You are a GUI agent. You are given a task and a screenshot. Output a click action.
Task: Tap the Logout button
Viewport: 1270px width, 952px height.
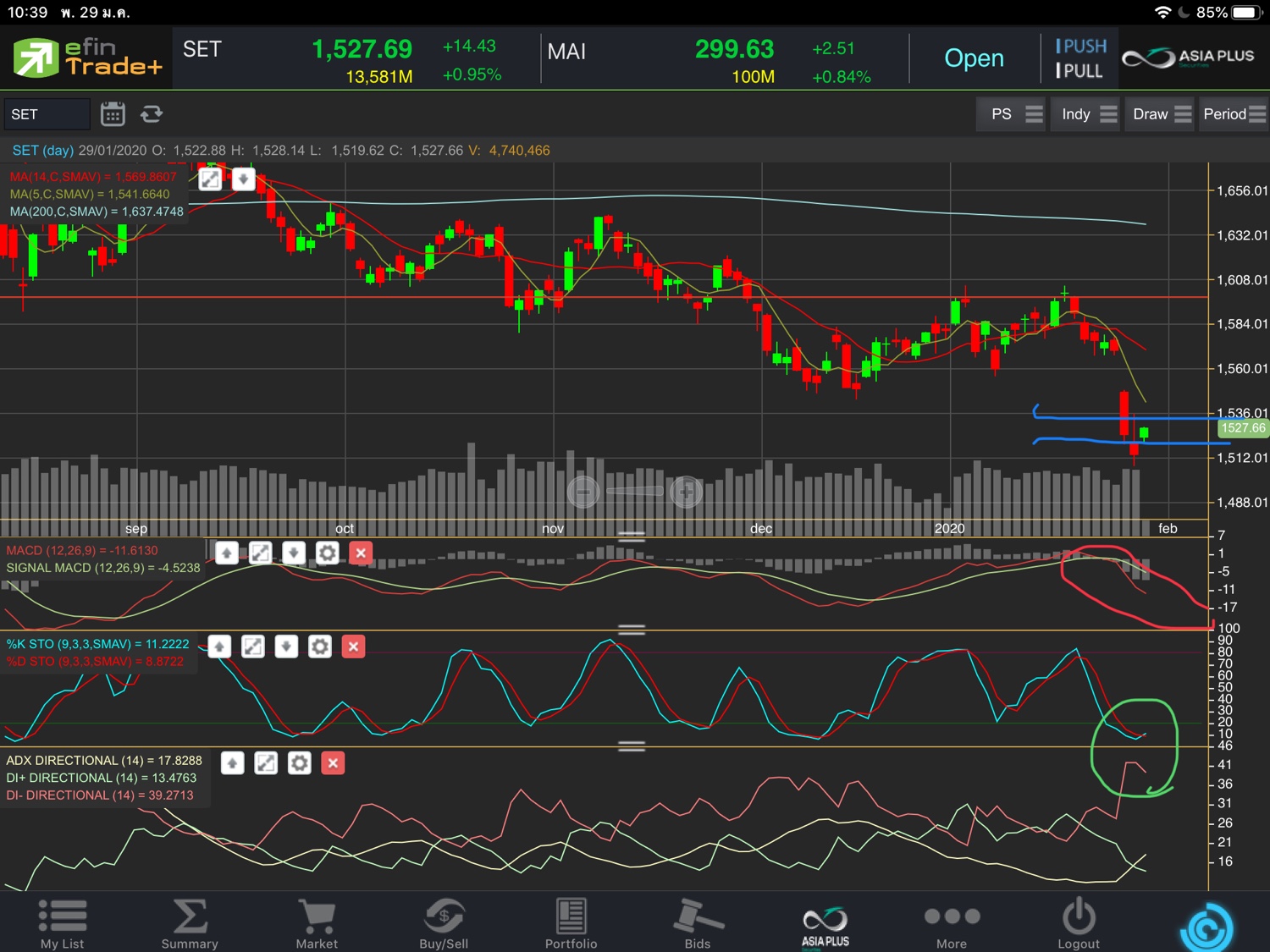[x=1078, y=924]
